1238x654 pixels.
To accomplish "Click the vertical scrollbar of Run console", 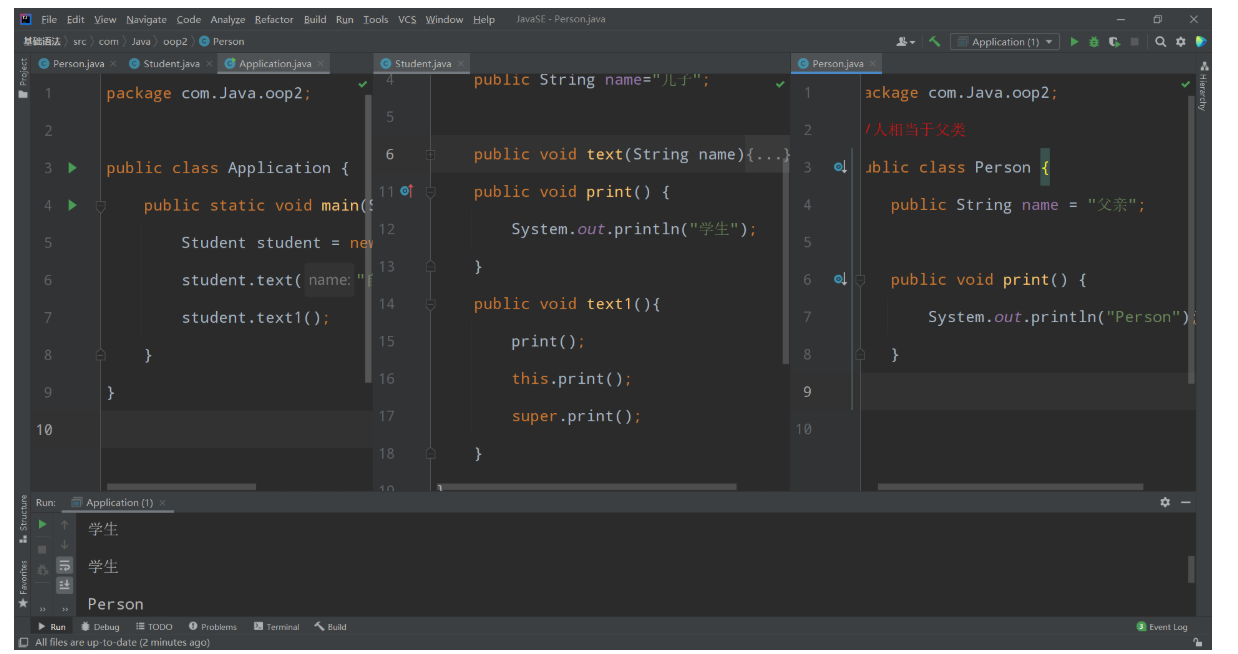I will pos(1191,569).
